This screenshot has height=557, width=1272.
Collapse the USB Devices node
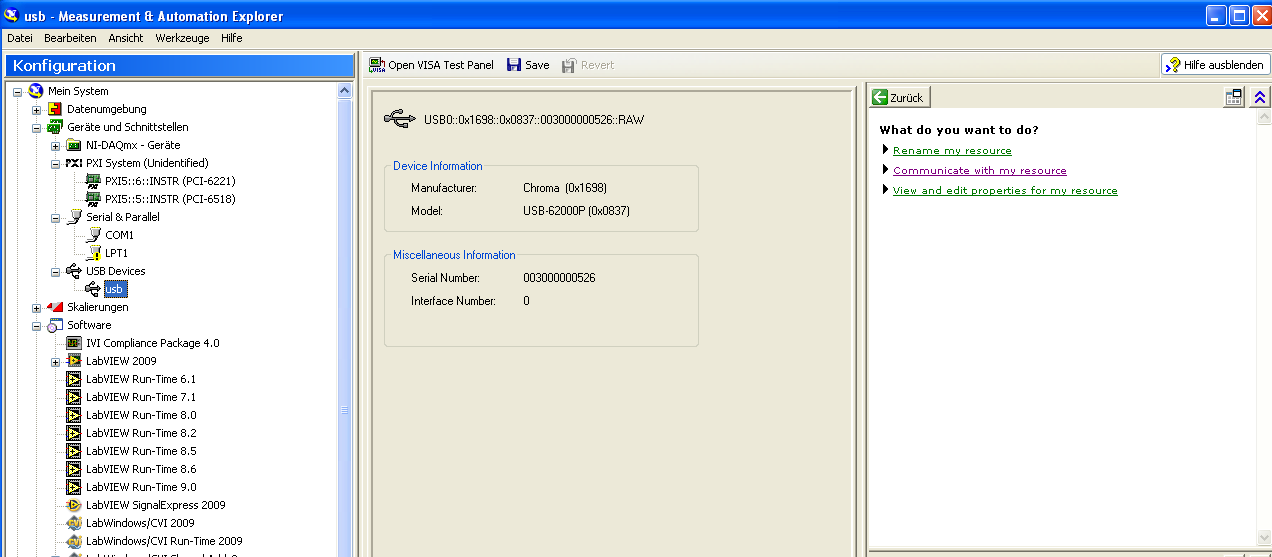point(55,271)
